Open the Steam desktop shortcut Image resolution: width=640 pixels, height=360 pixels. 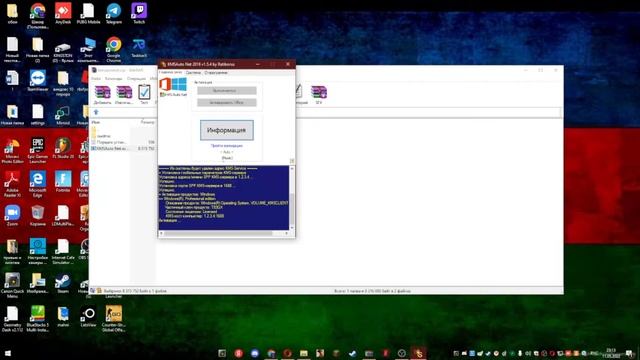point(63,283)
